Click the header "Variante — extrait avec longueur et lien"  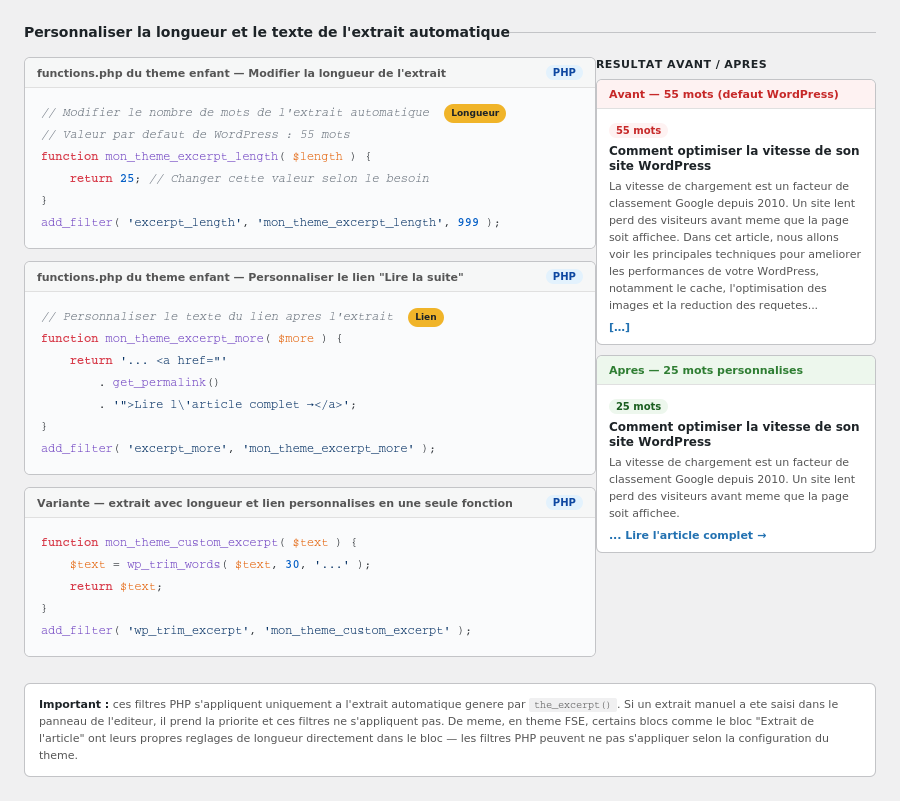274,503
